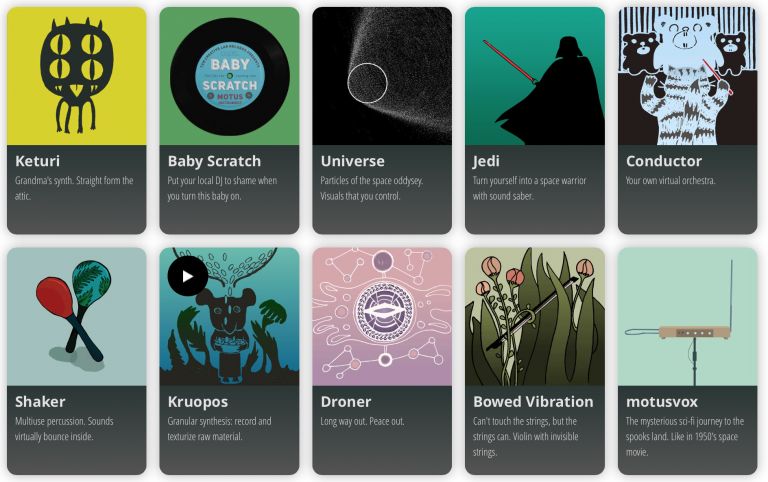Click the play button on Kruopos card
768x482 pixels.
tap(188, 276)
